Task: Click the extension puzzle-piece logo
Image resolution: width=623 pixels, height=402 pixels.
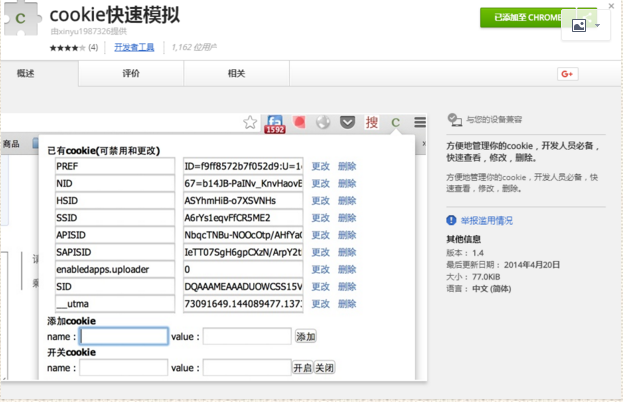Action: click(x=20, y=20)
